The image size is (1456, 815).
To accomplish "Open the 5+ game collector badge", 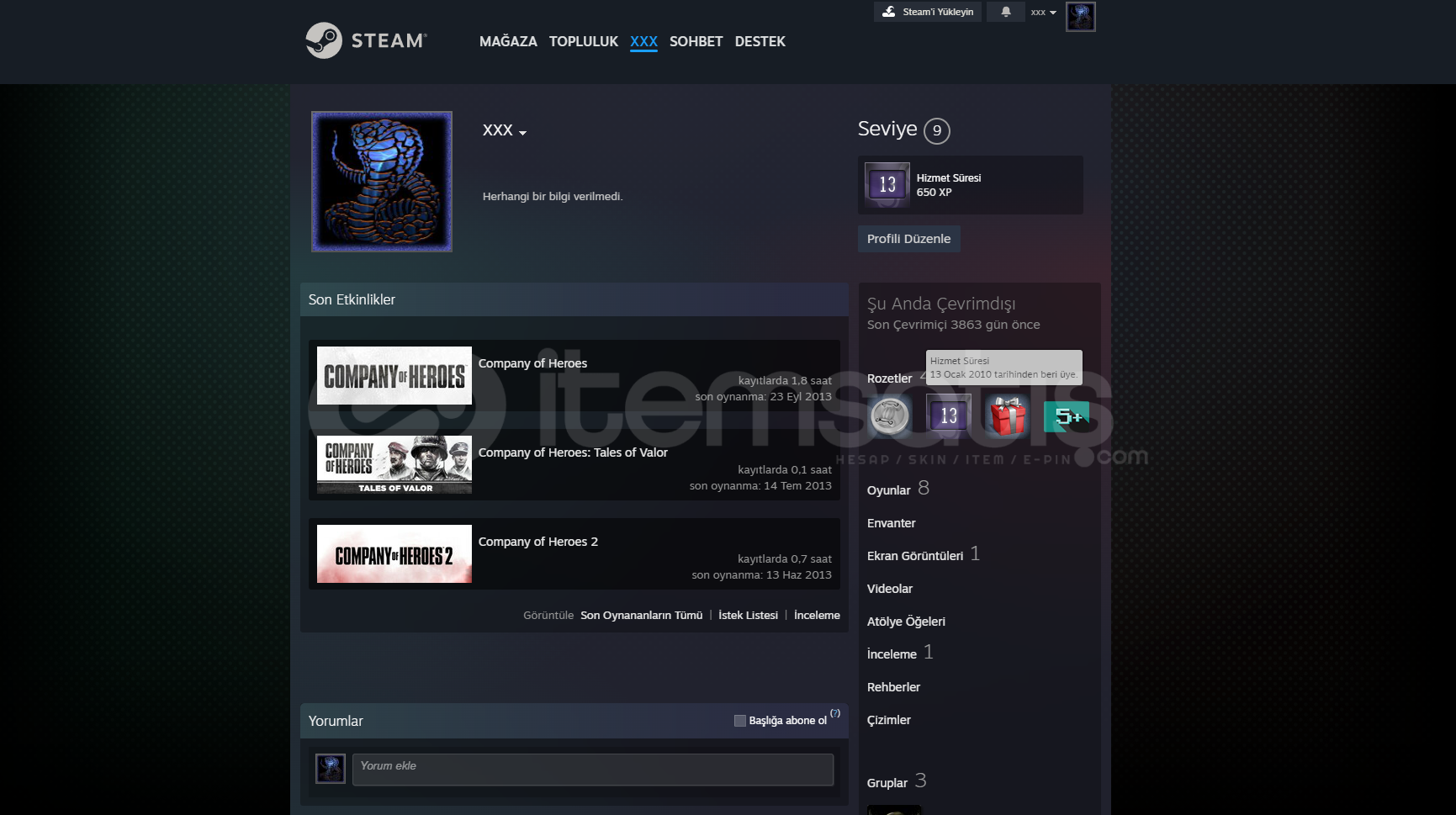I will 1066,415.
